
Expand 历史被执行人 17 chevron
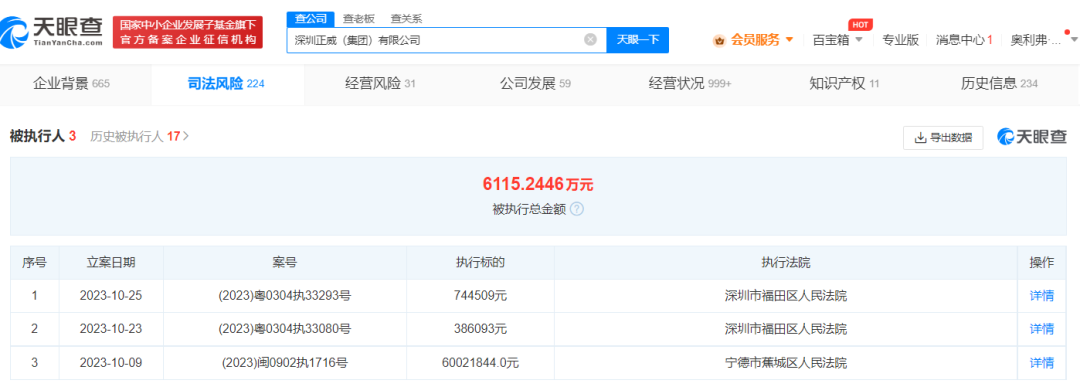click(186, 136)
